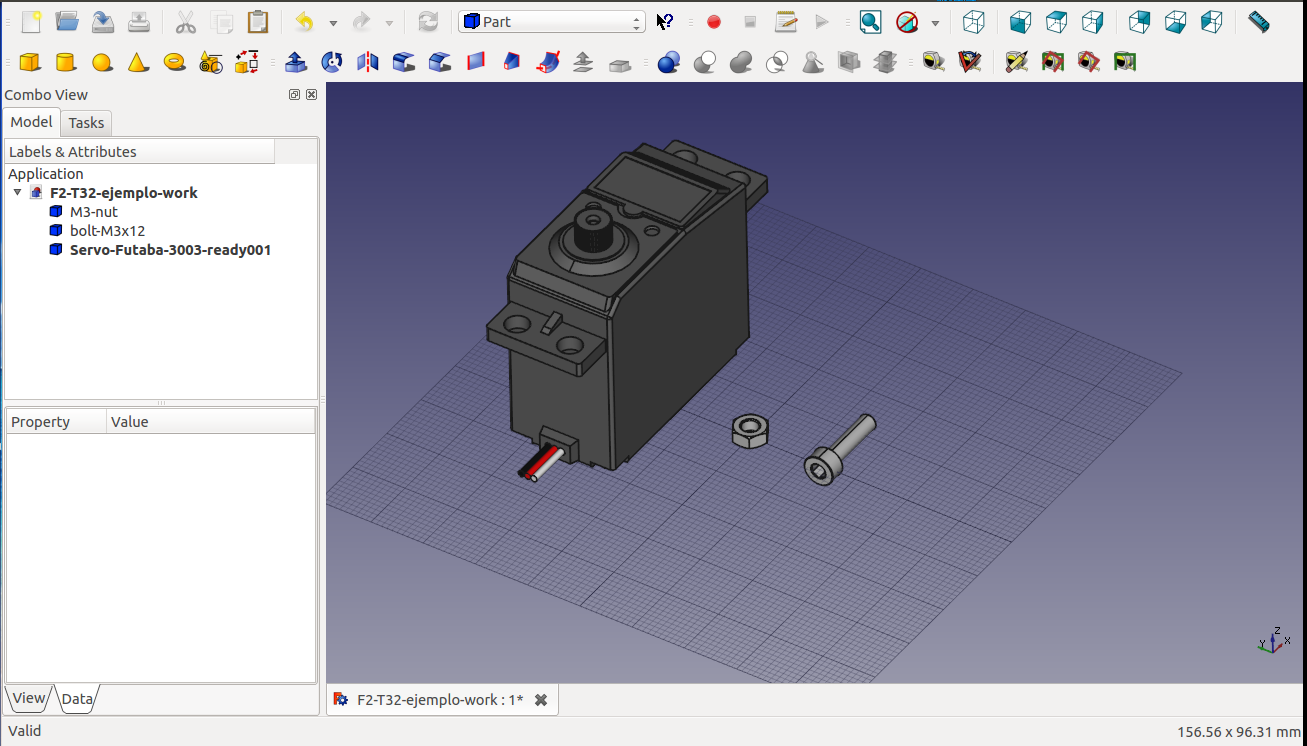Image resolution: width=1307 pixels, height=746 pixels.
Task: Create a box primitive with the cube icon
Action: click(30, 63)
